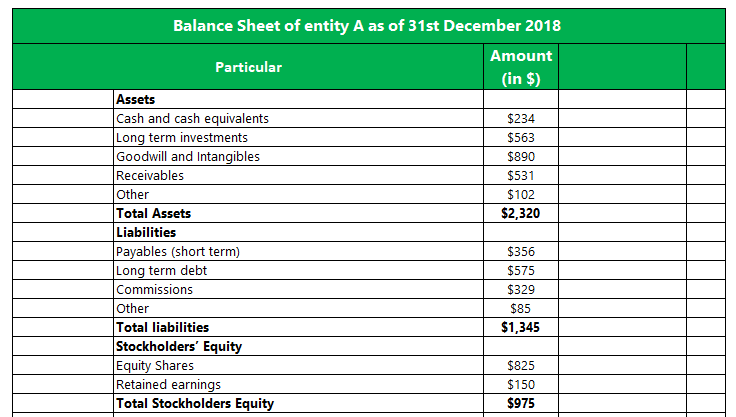Click the Amount (in $) header cell
This screenshot has width=736, height=417.
point(520,67)
